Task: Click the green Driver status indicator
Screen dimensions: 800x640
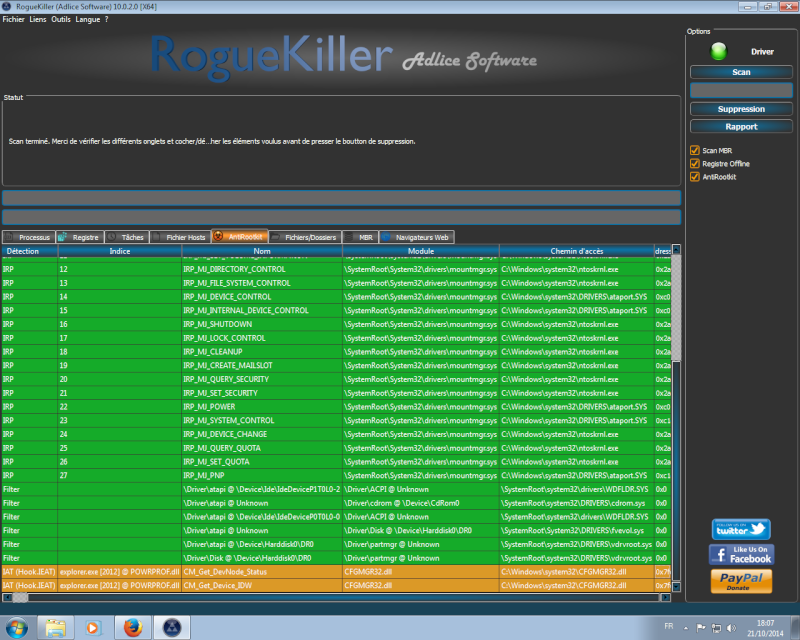Action: 718,51
